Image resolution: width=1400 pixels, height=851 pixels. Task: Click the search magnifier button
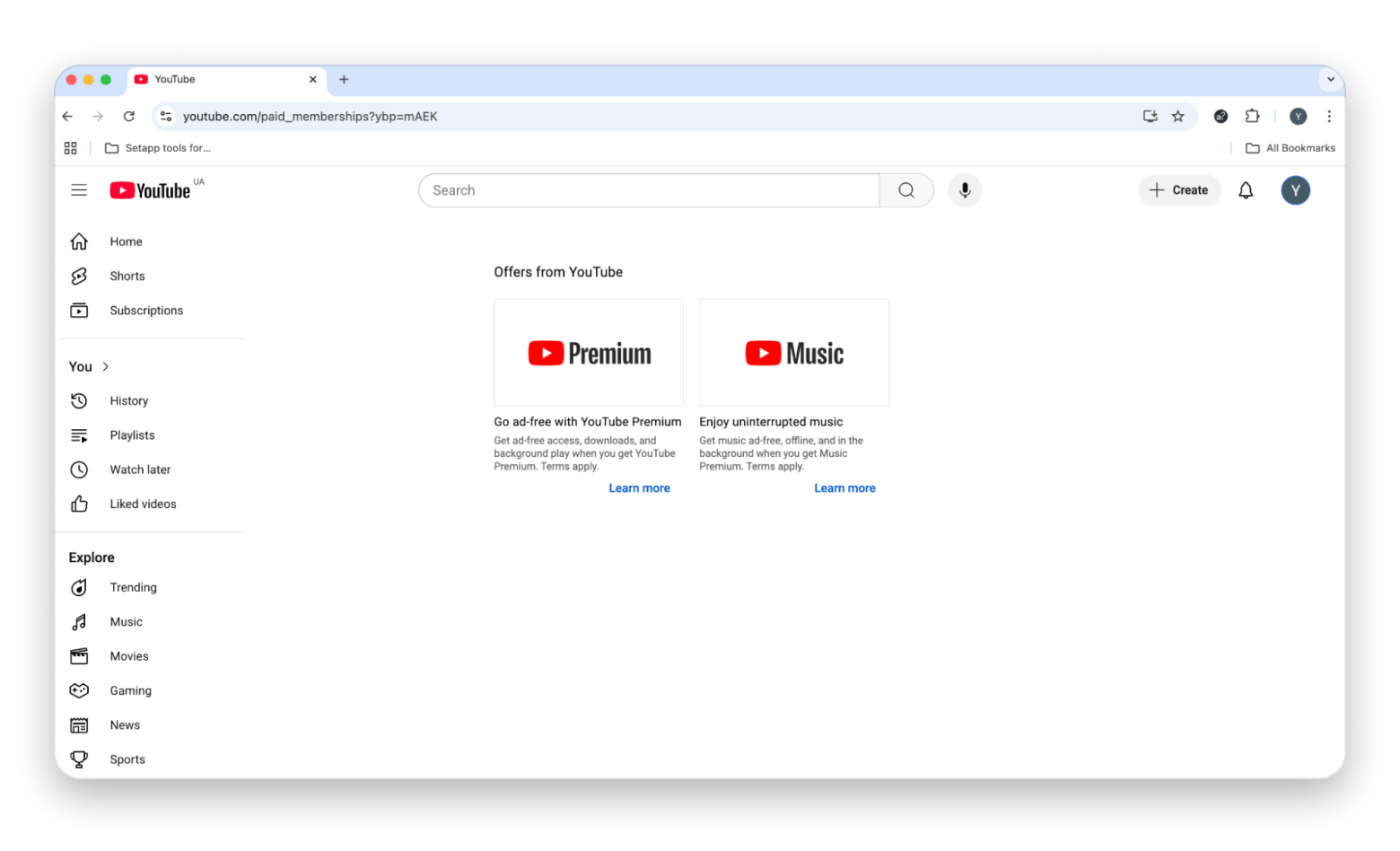(x=906, y=190)
